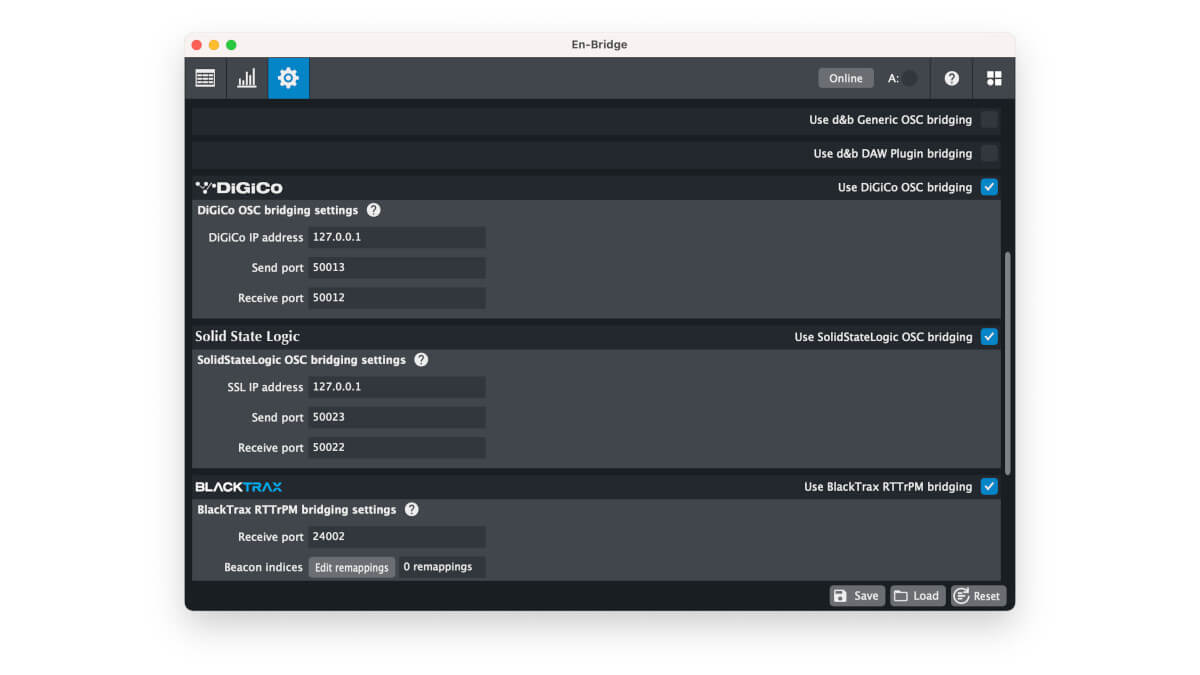Screen dimensions: 1200x675
Task: Uncheck BlackTrax RTTrPM bridging
Action: coord(989,487)
